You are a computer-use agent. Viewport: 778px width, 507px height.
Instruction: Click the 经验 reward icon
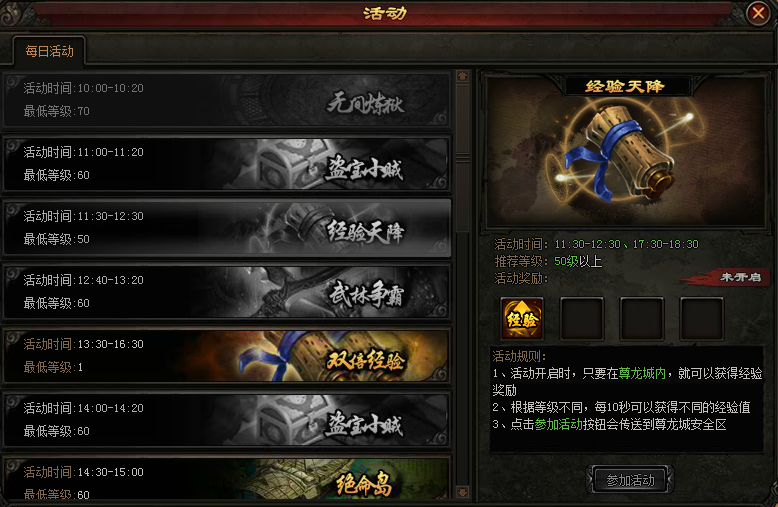pyautogui.click(x=522, y=318)
